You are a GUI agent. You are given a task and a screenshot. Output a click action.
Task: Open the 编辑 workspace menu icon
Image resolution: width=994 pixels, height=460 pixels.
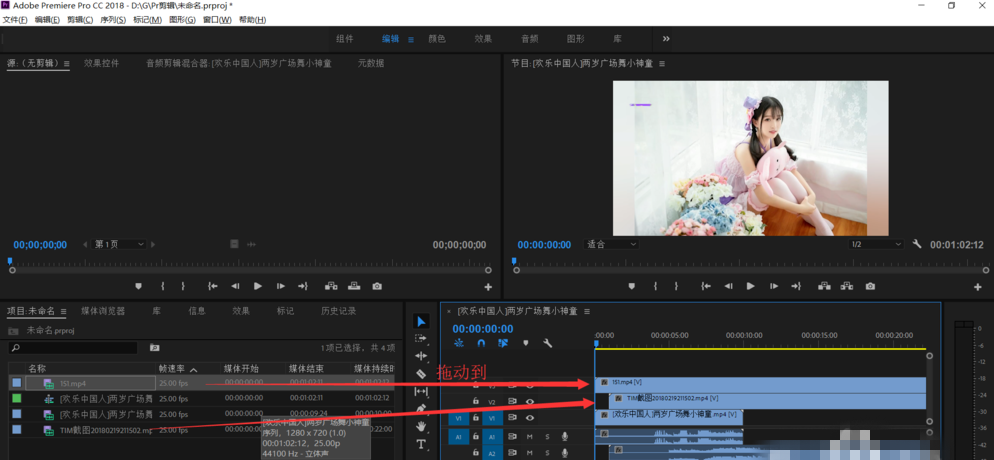(x=410, y=39)
